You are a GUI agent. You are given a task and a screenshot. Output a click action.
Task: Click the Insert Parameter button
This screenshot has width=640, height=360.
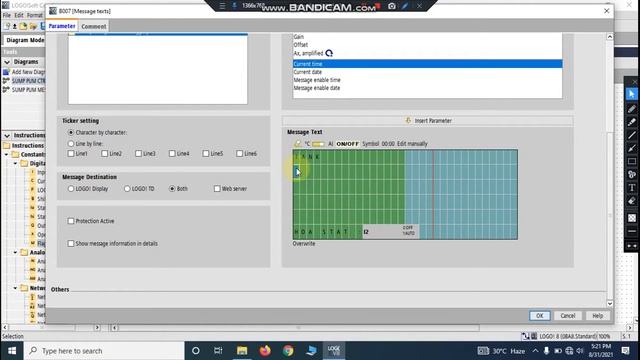click(428, 120)
